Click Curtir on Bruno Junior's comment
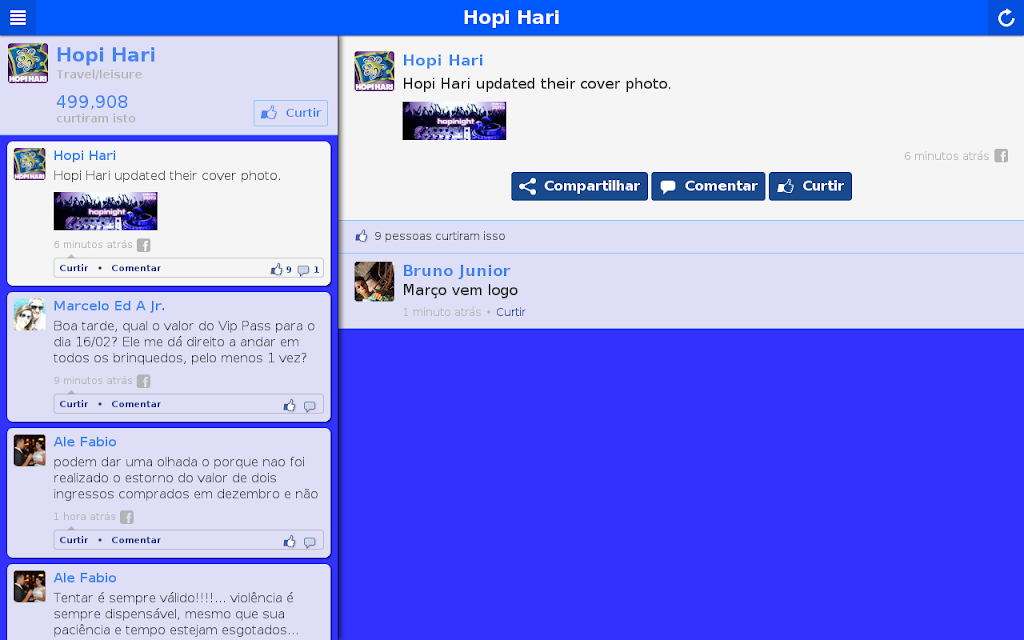The width and height of the screenshot is (1024, 640). click(510, 312)
